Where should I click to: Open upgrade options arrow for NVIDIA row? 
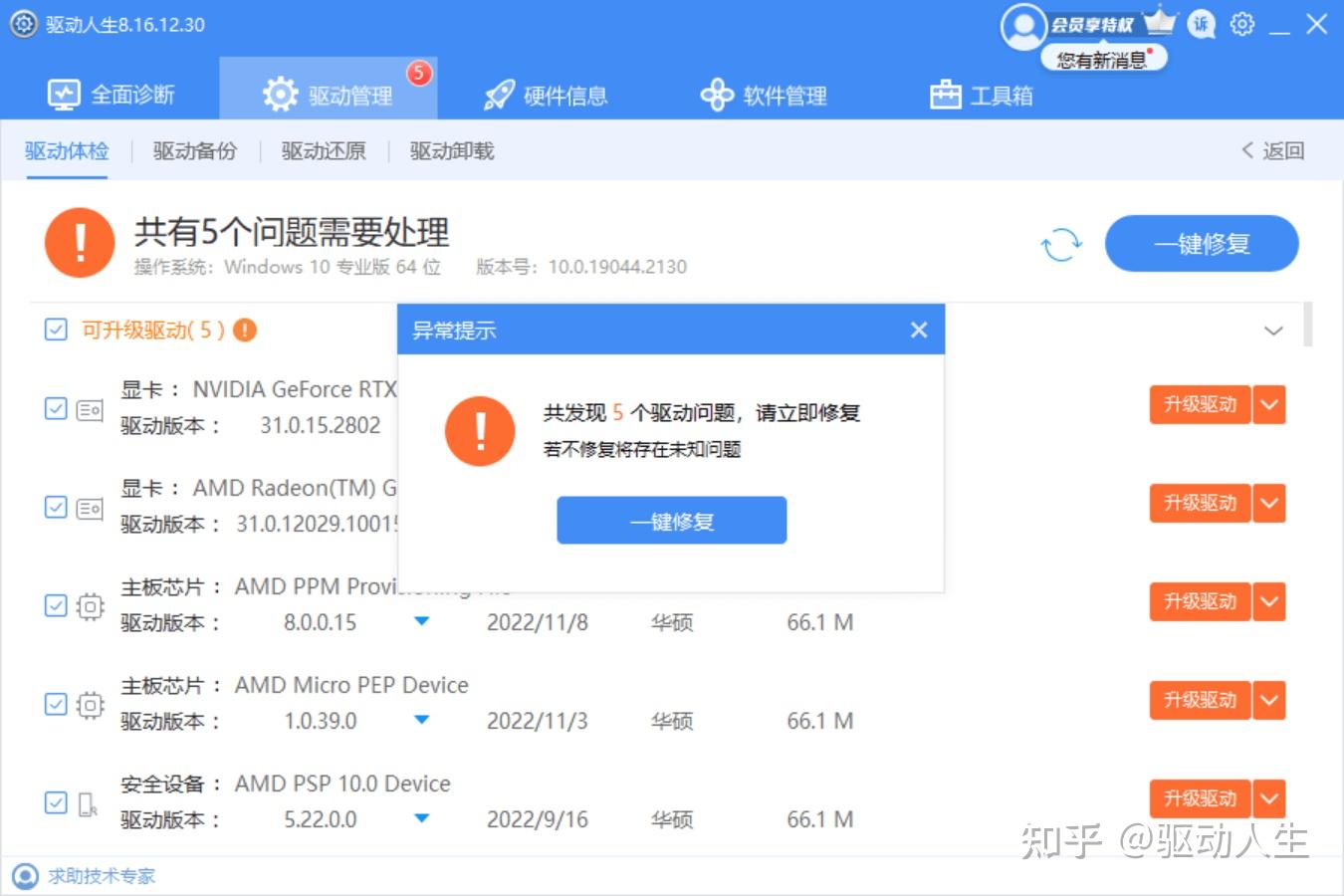click(1269, 405)
